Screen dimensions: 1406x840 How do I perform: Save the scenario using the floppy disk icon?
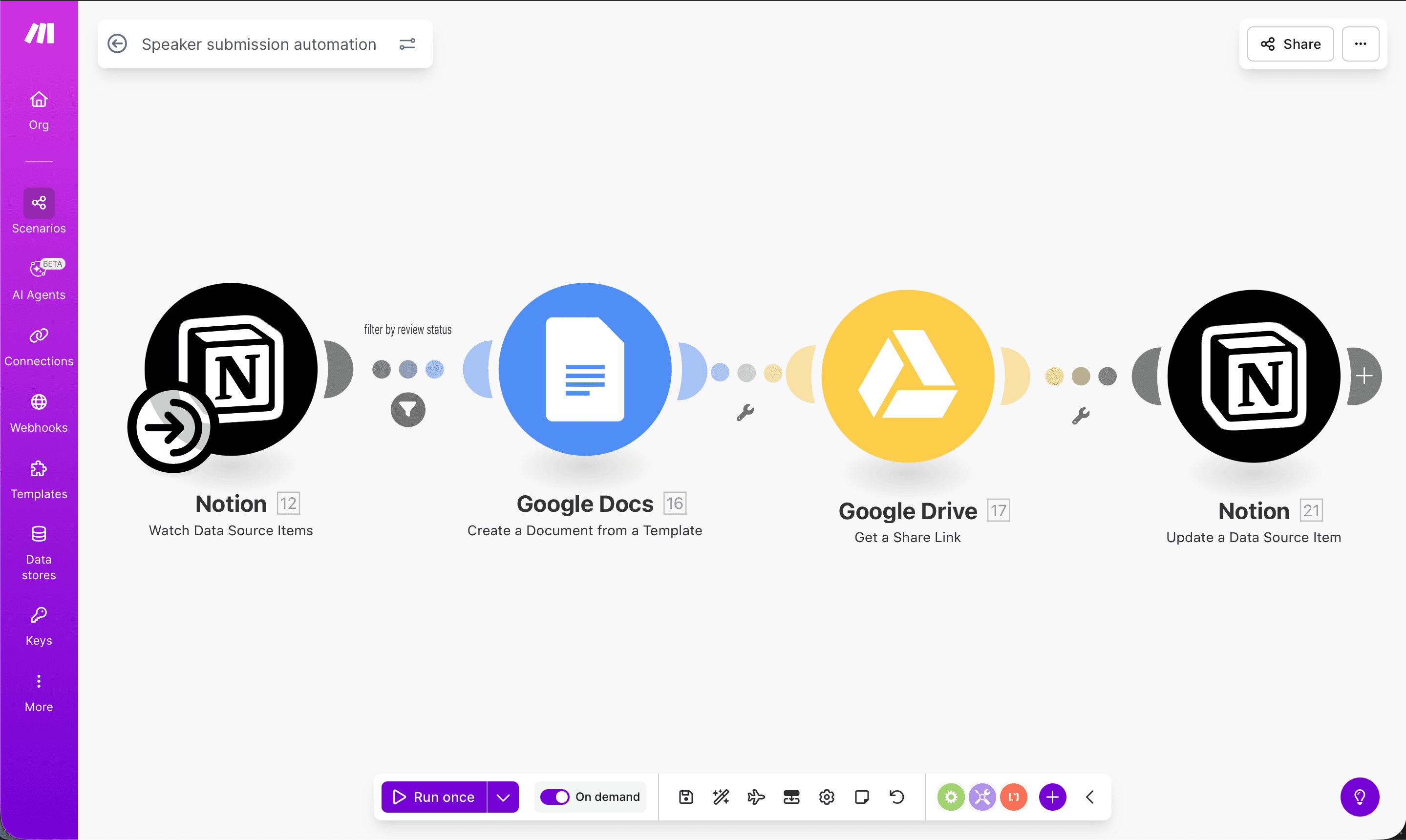pos(685,797)
